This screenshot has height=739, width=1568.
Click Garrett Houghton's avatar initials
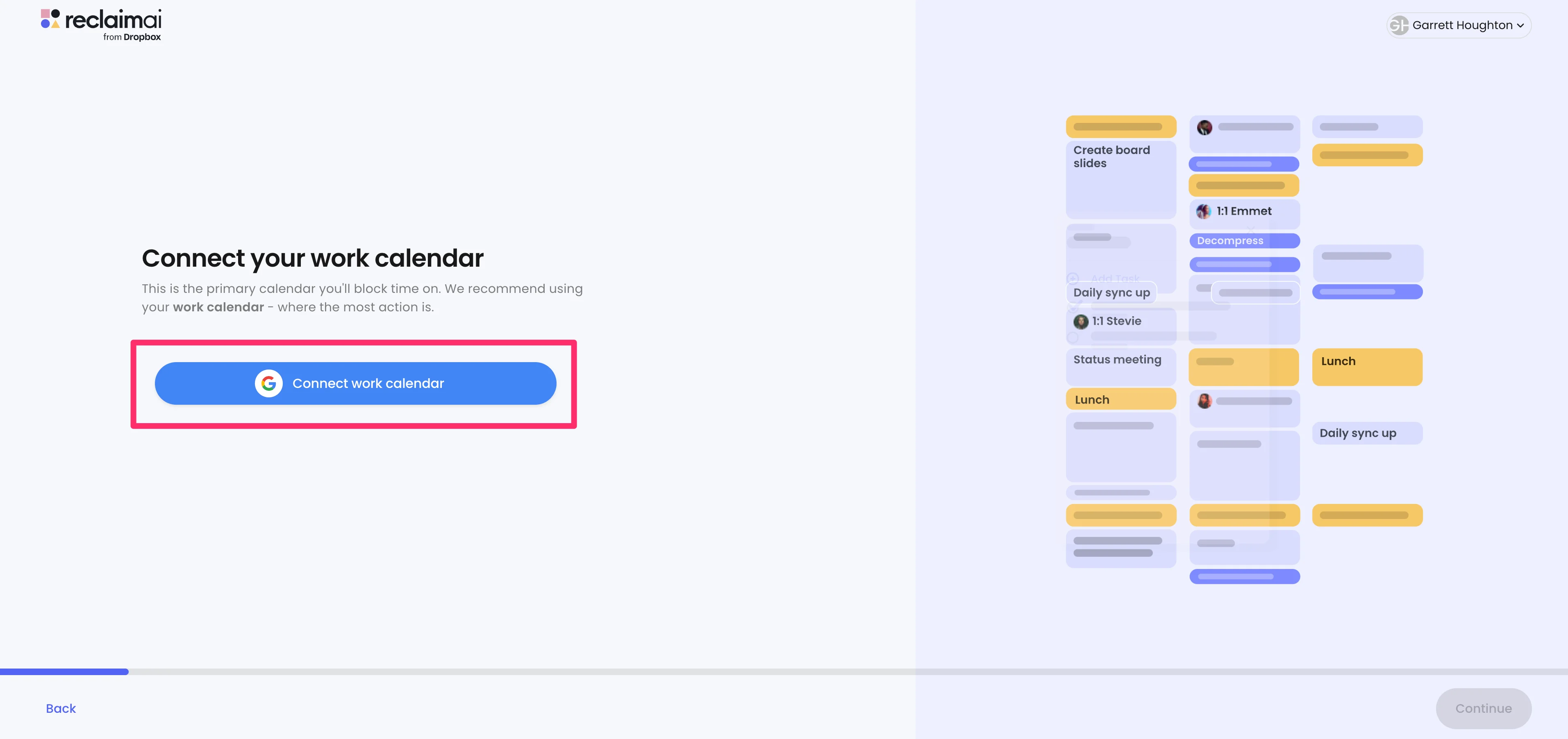[x=1399, y=25]
